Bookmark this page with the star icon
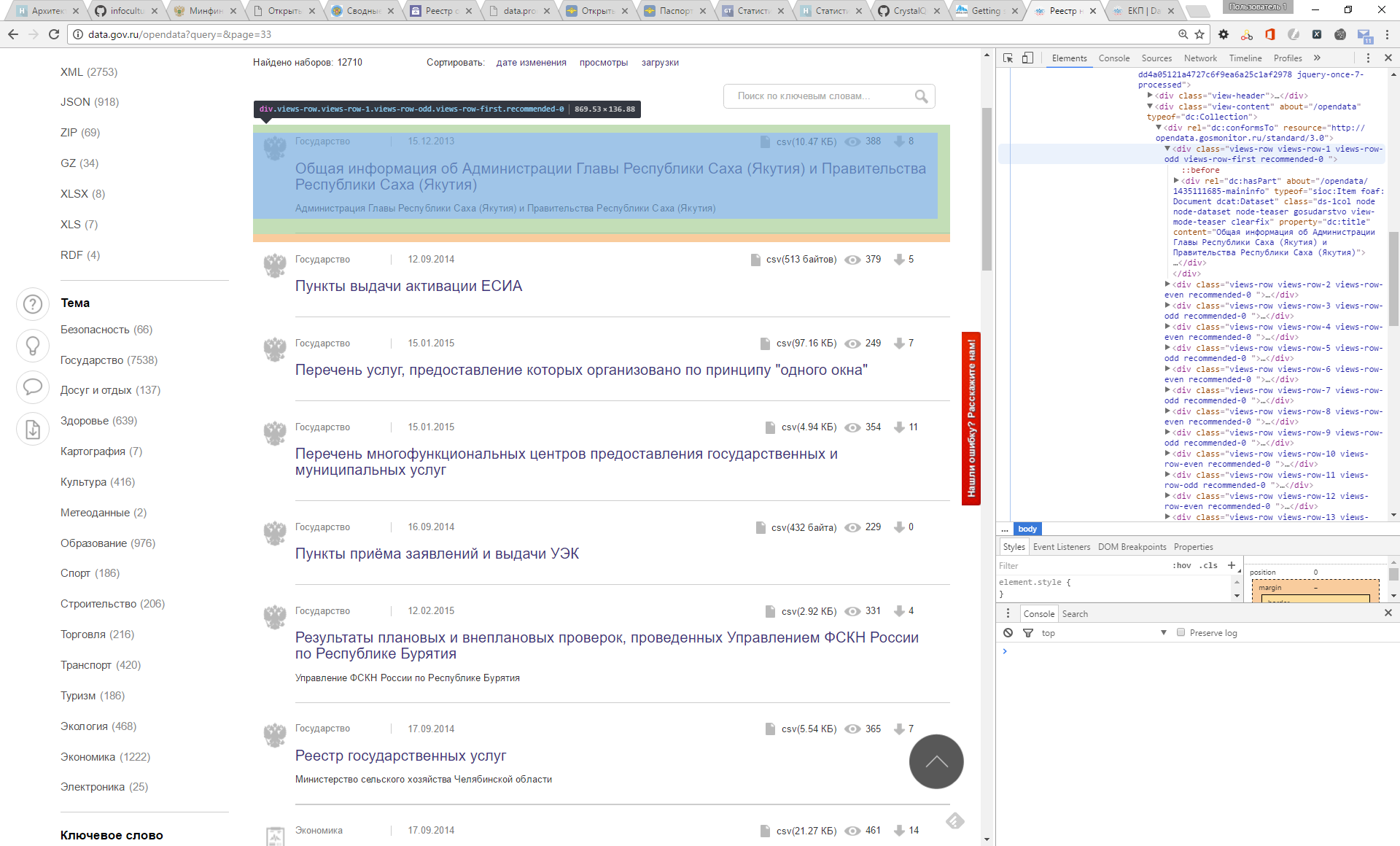Image resolution: width=1400 pixels, height=846 pixels. click(x=1199, y=34)
